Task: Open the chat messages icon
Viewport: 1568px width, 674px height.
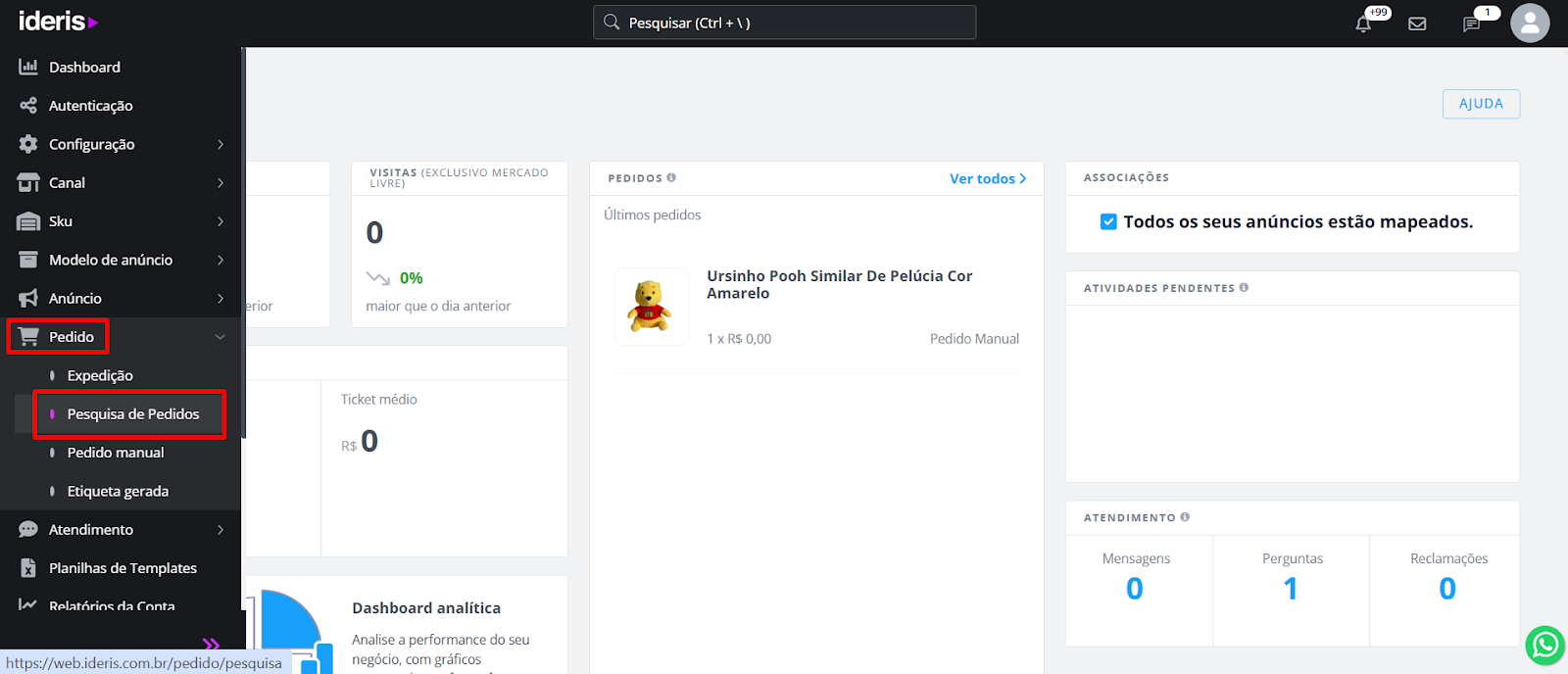Action: 1471,24
